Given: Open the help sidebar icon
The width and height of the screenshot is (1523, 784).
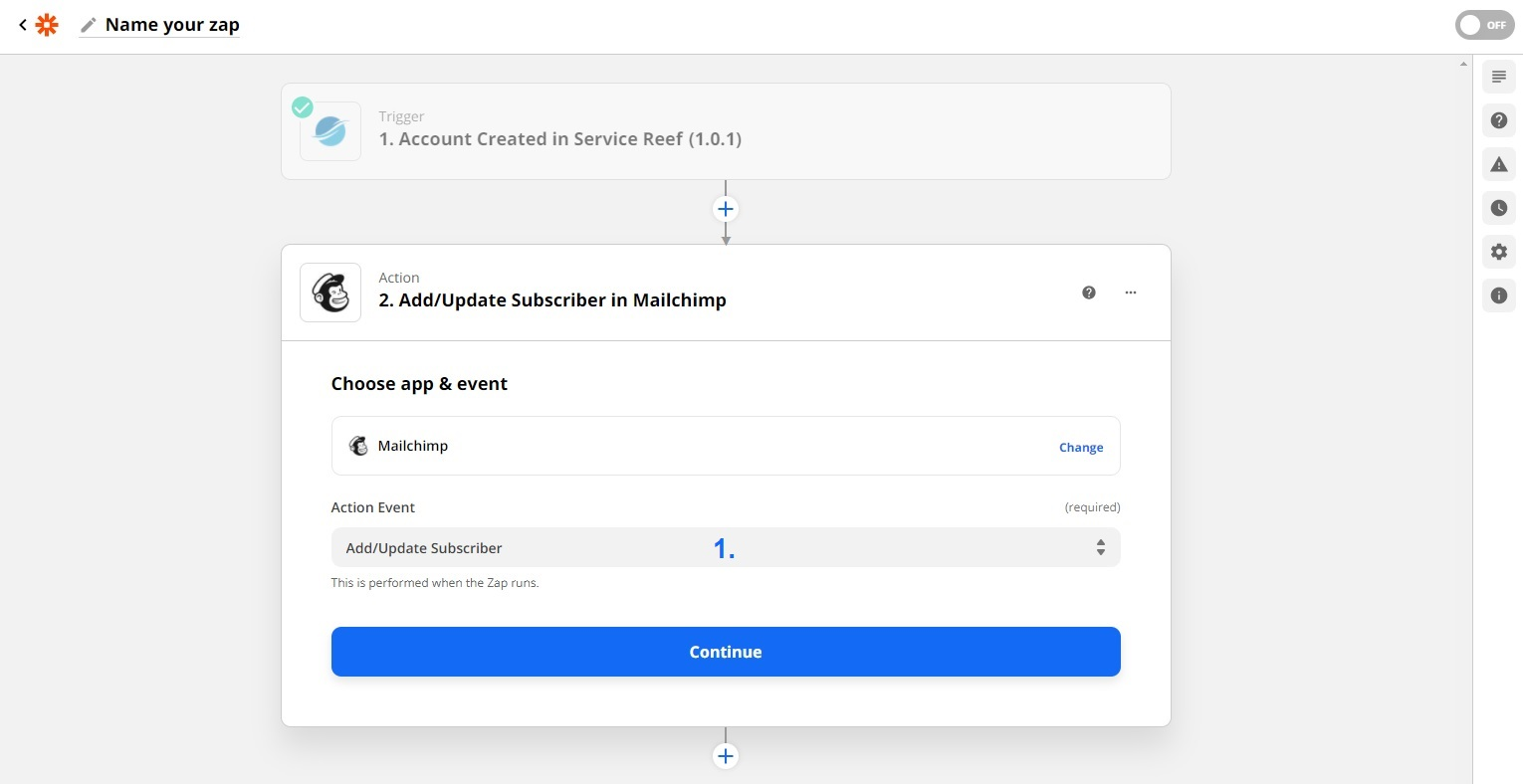Looking at the screenshot, I should (x=1499, y=120).
